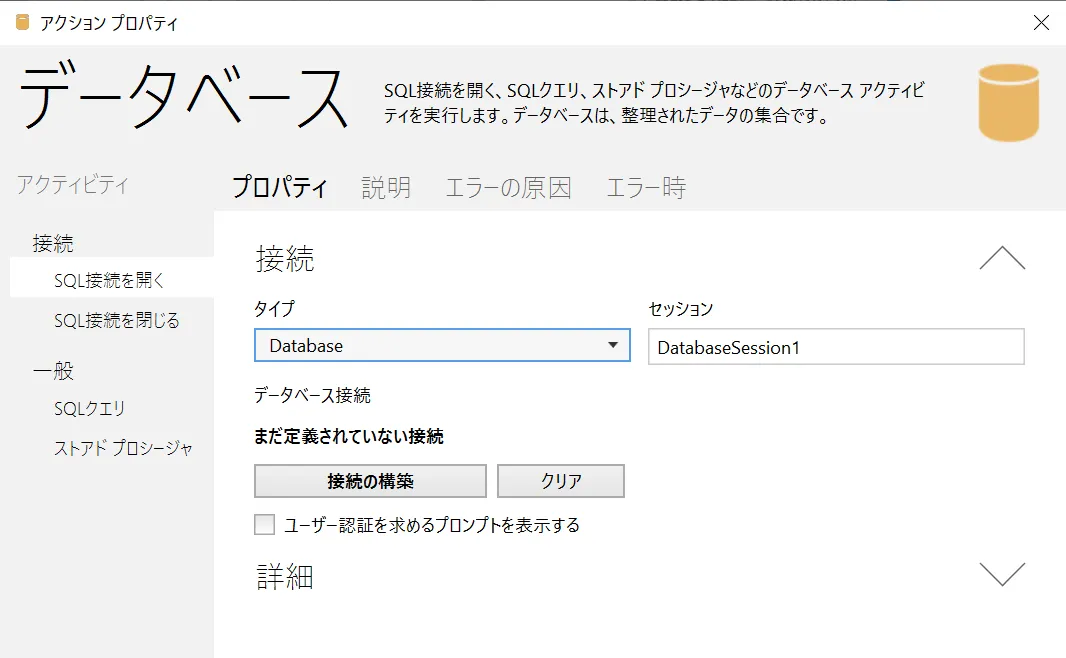This screenshot has width=1066, height=658.
Task: Click the クリア button
Action: click(561, 481)
